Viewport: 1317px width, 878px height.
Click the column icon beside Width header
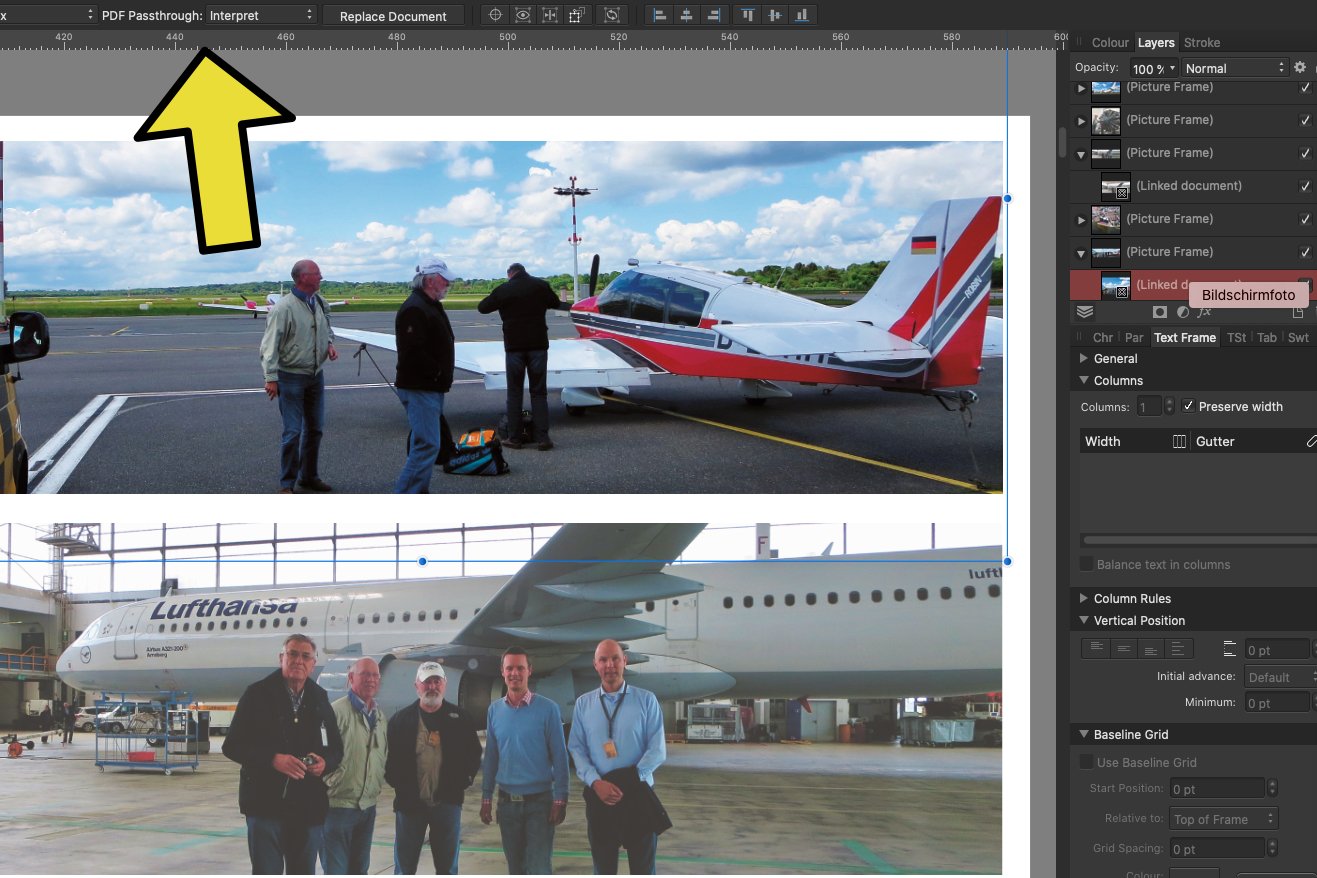tap(1179, 441)
